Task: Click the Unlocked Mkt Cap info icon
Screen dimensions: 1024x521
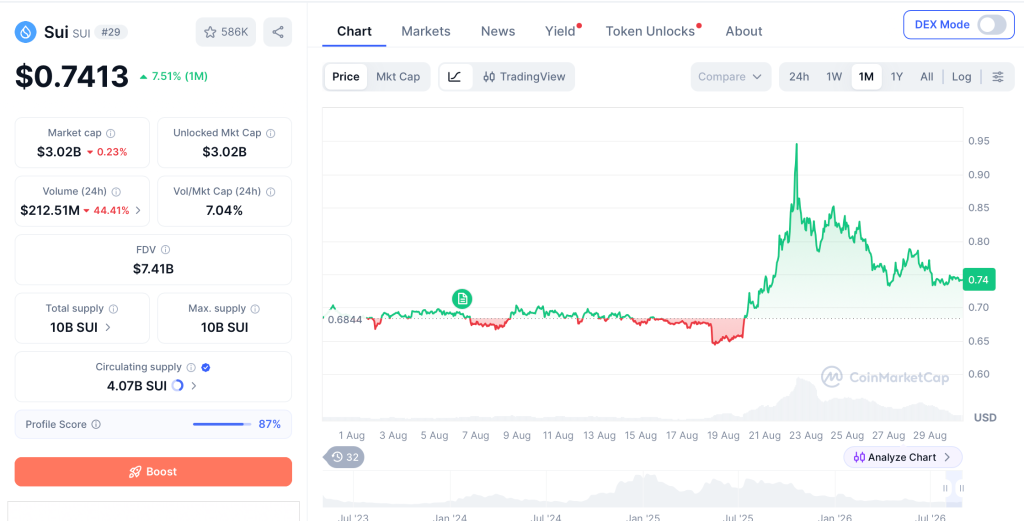Action: click(x=270, y=133)
